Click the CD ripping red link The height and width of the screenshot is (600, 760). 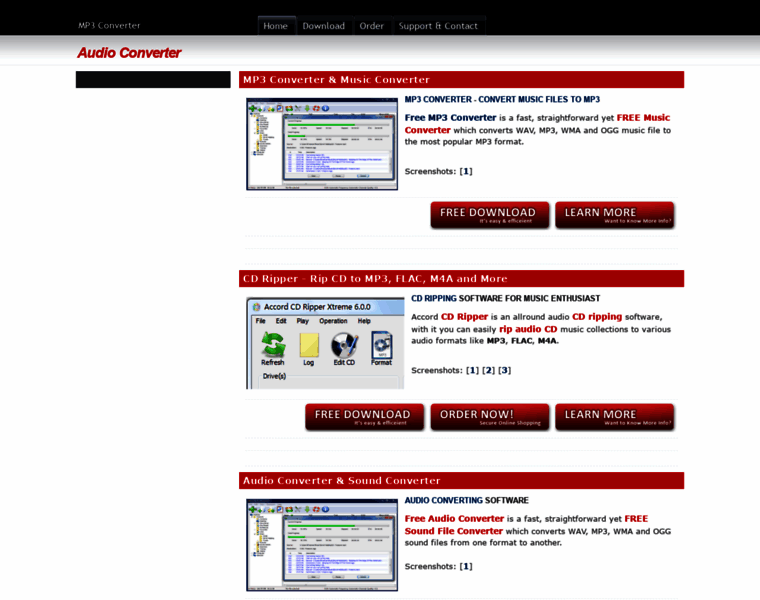pos(597,317)
